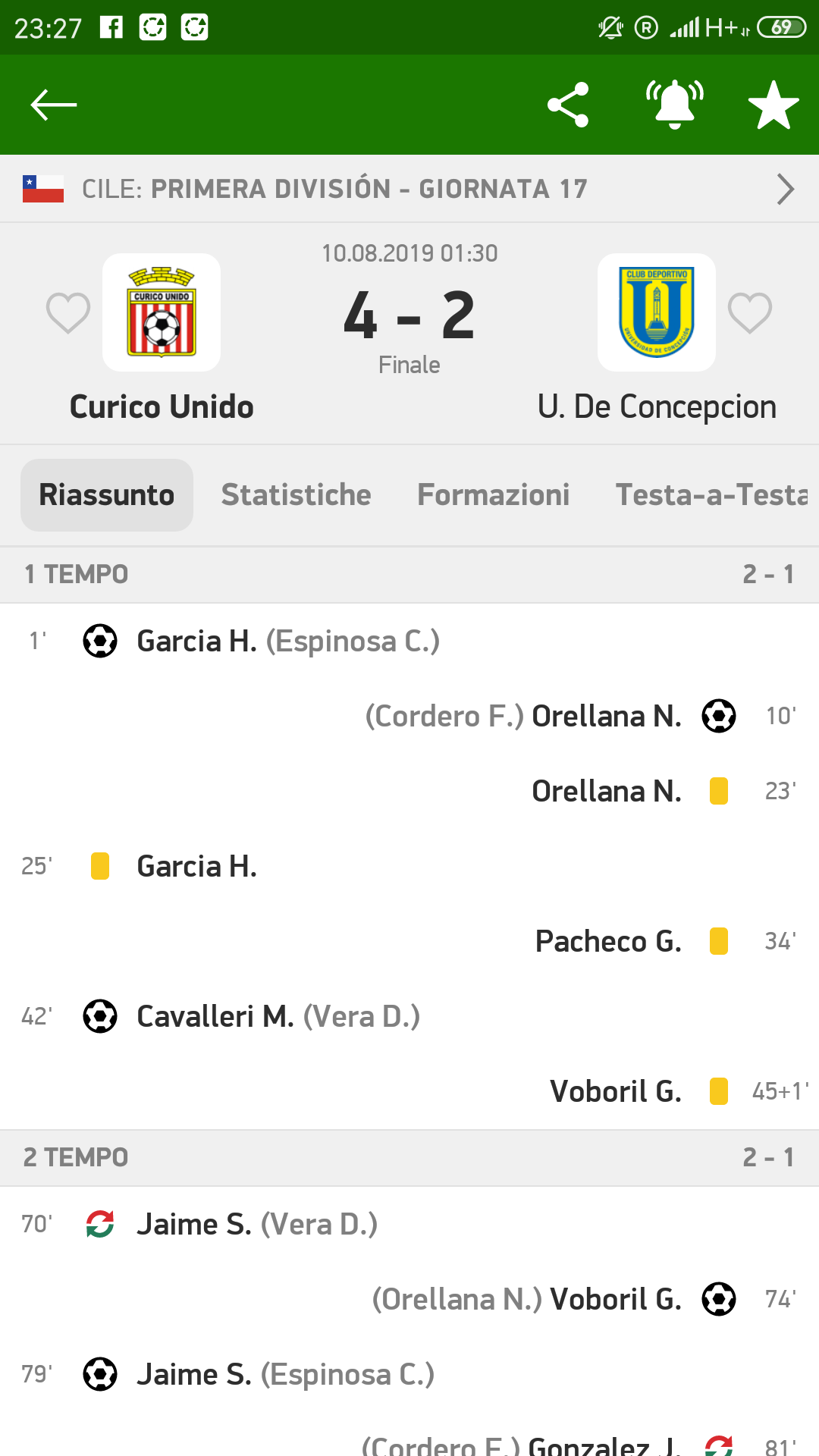Tap the notification bell icon
Viewport: 819px width, 1456px height.
(x=674, y=105)
